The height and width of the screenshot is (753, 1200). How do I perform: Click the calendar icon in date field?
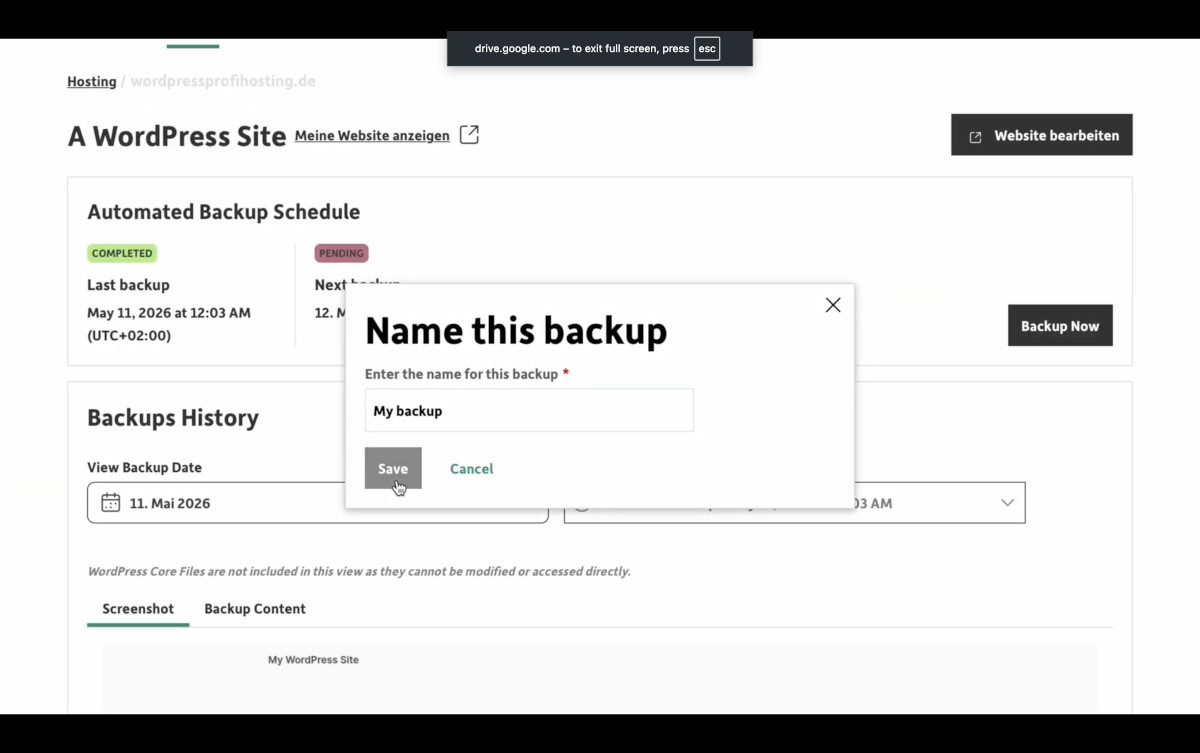[x=111, y=502]
